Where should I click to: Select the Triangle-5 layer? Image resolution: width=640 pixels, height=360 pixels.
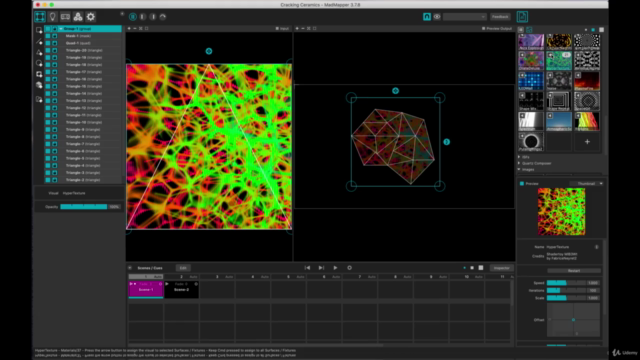[x=84, y=158]
